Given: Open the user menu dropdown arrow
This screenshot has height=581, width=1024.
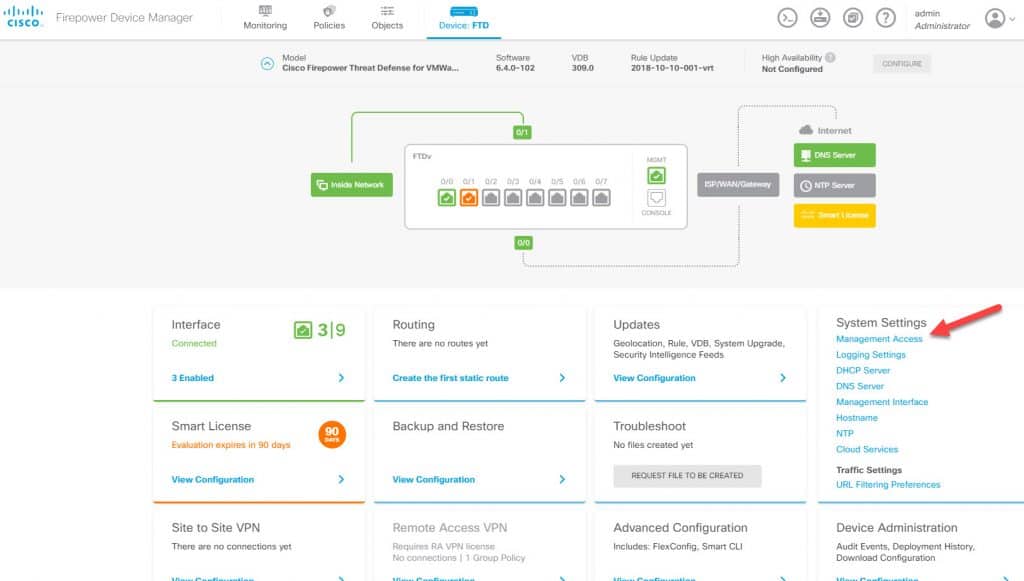Looking at the screenshot, I should (x=1012, y=19).
